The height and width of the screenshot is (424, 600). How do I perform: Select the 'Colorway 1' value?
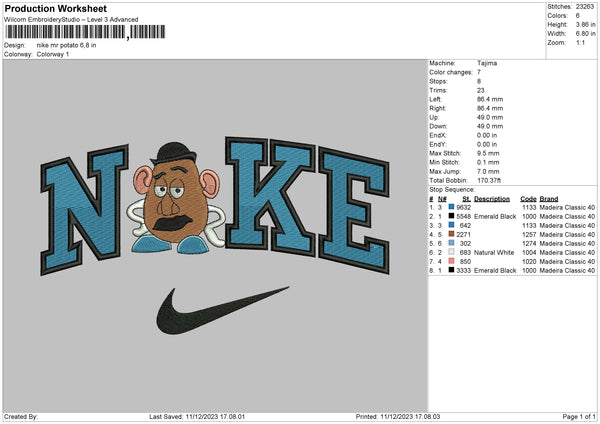[53, 54]
